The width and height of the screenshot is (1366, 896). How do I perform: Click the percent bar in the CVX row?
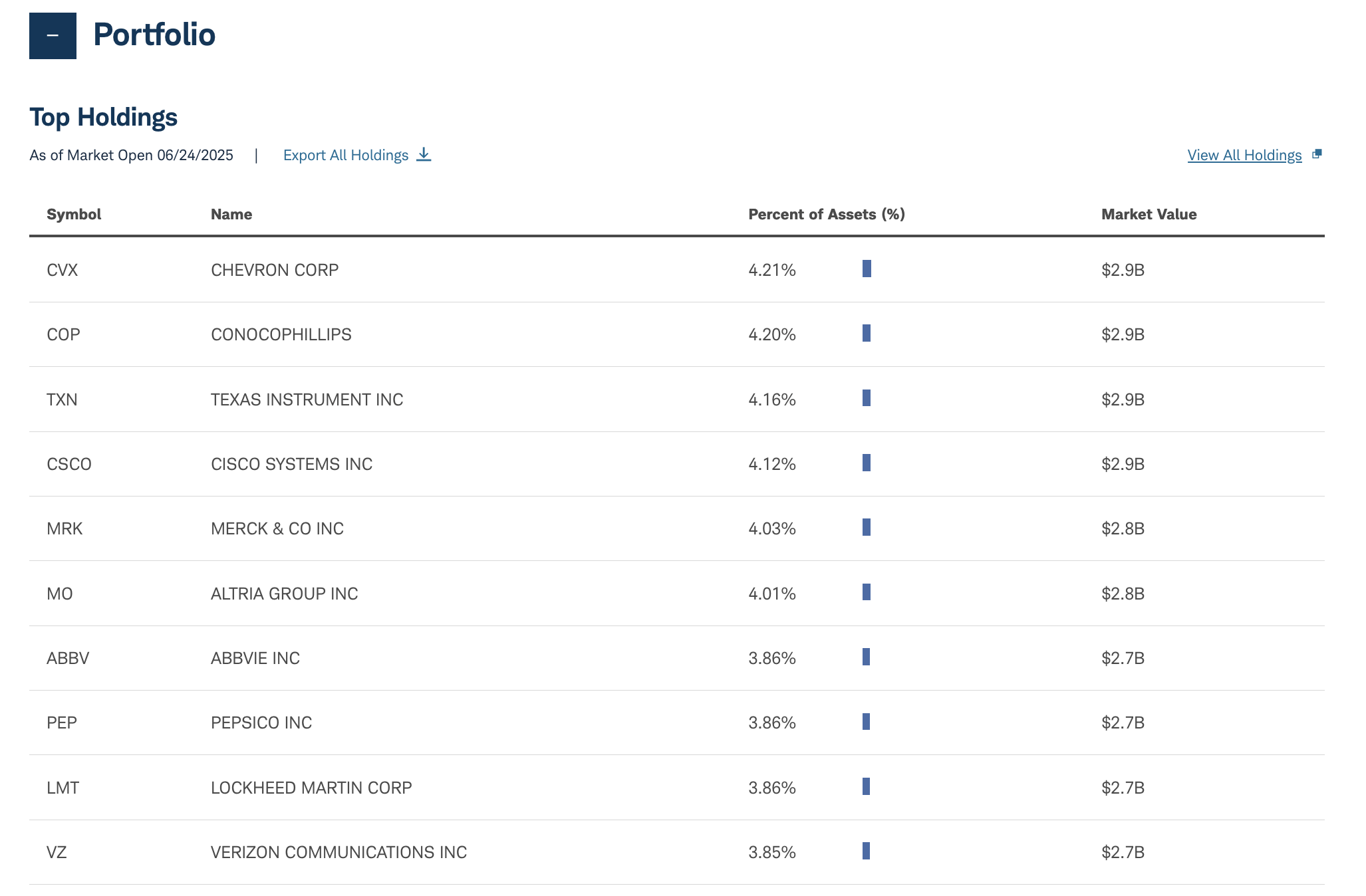[867, 269]
